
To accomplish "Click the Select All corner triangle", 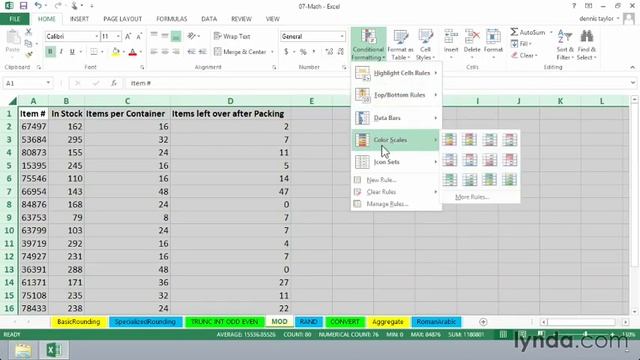I will coord(12,101).
